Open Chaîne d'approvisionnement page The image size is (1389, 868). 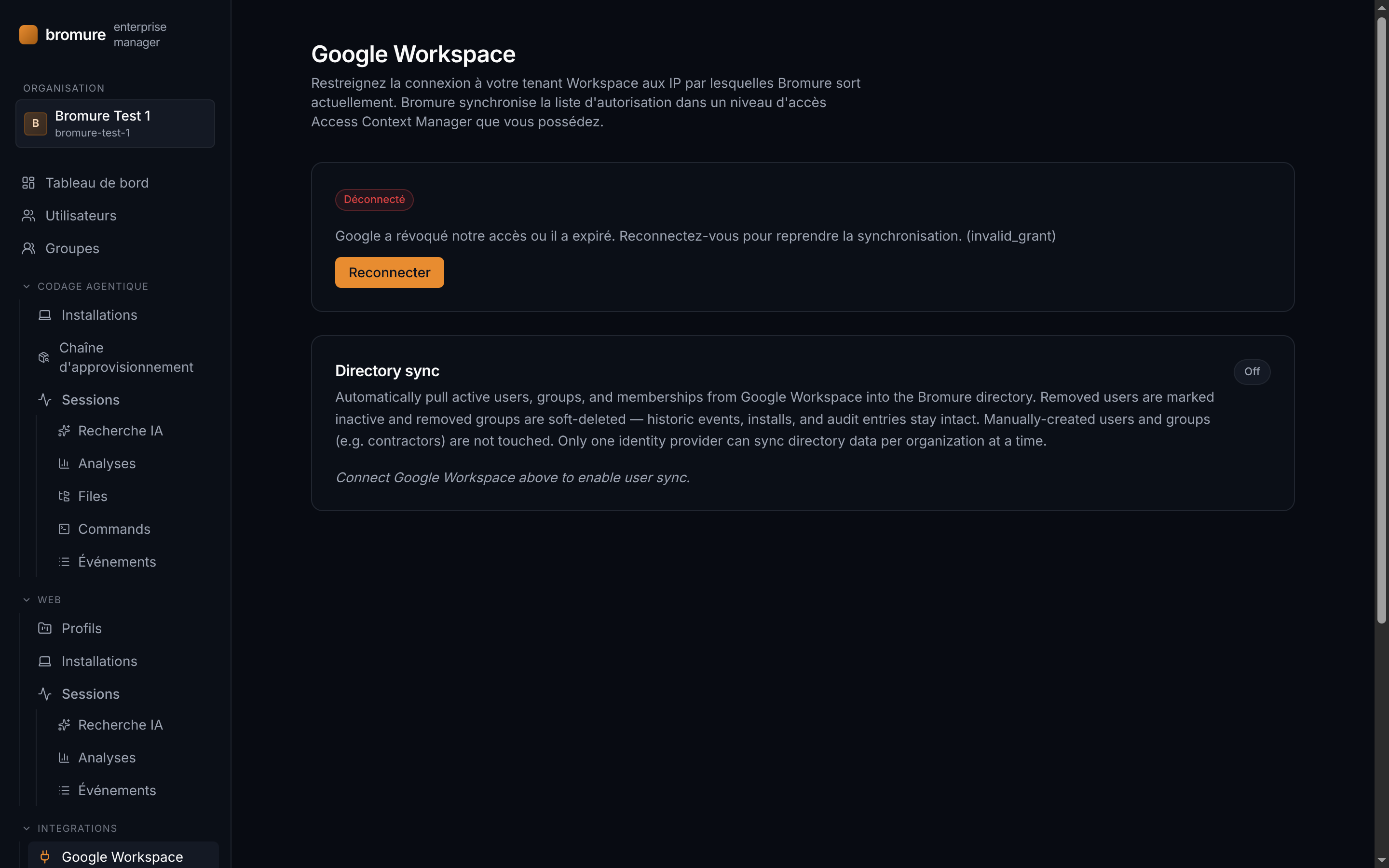[126, 357]
